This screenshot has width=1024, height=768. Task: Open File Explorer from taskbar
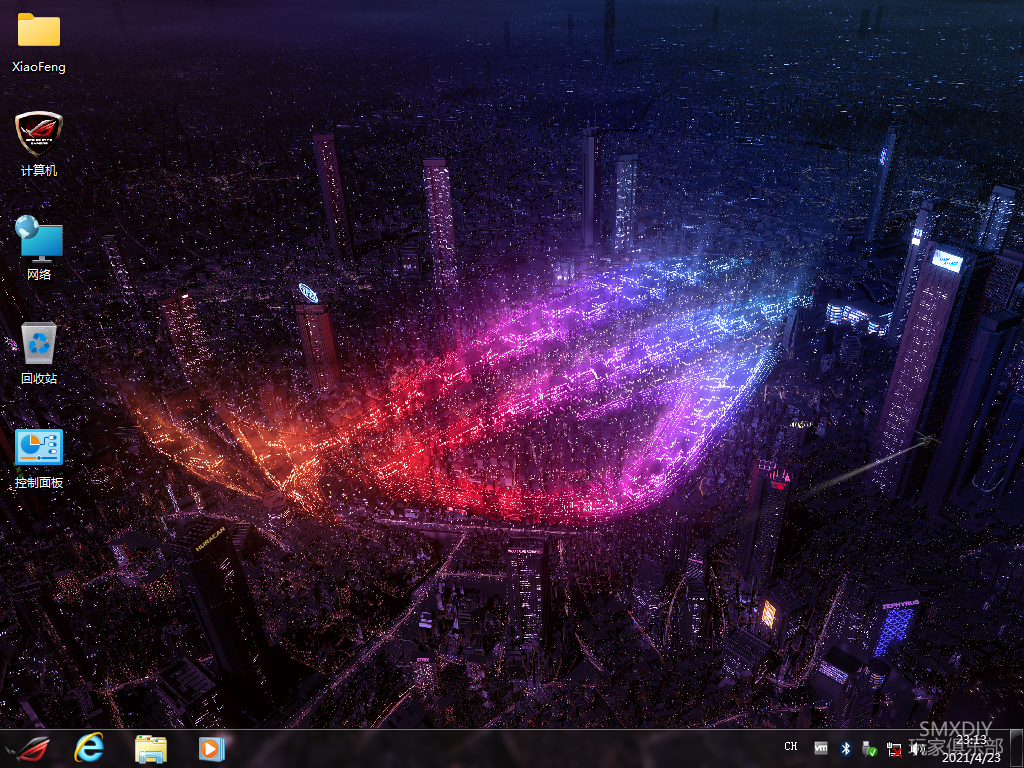[151, 748]
